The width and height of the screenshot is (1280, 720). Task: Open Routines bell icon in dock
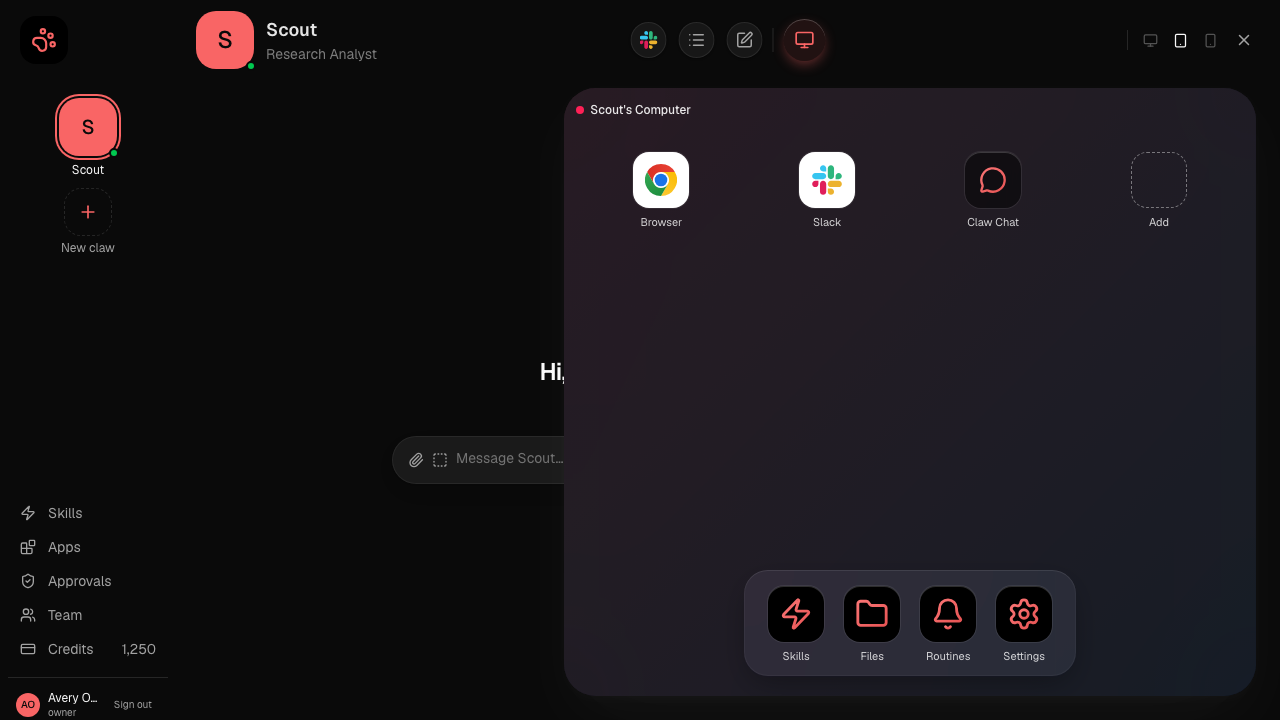click(x=948, y=614)
